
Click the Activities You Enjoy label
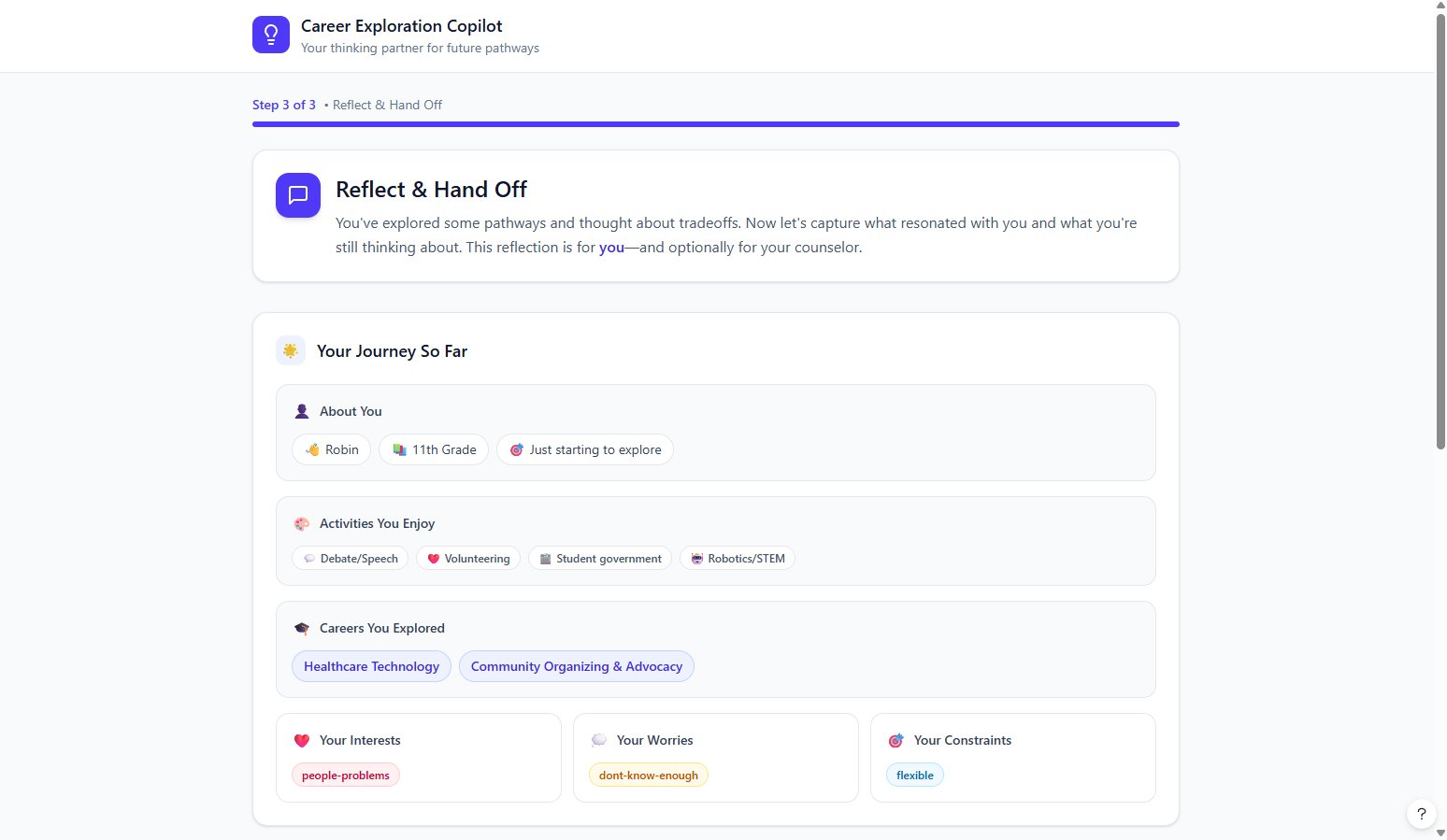[x=377, y=523]
